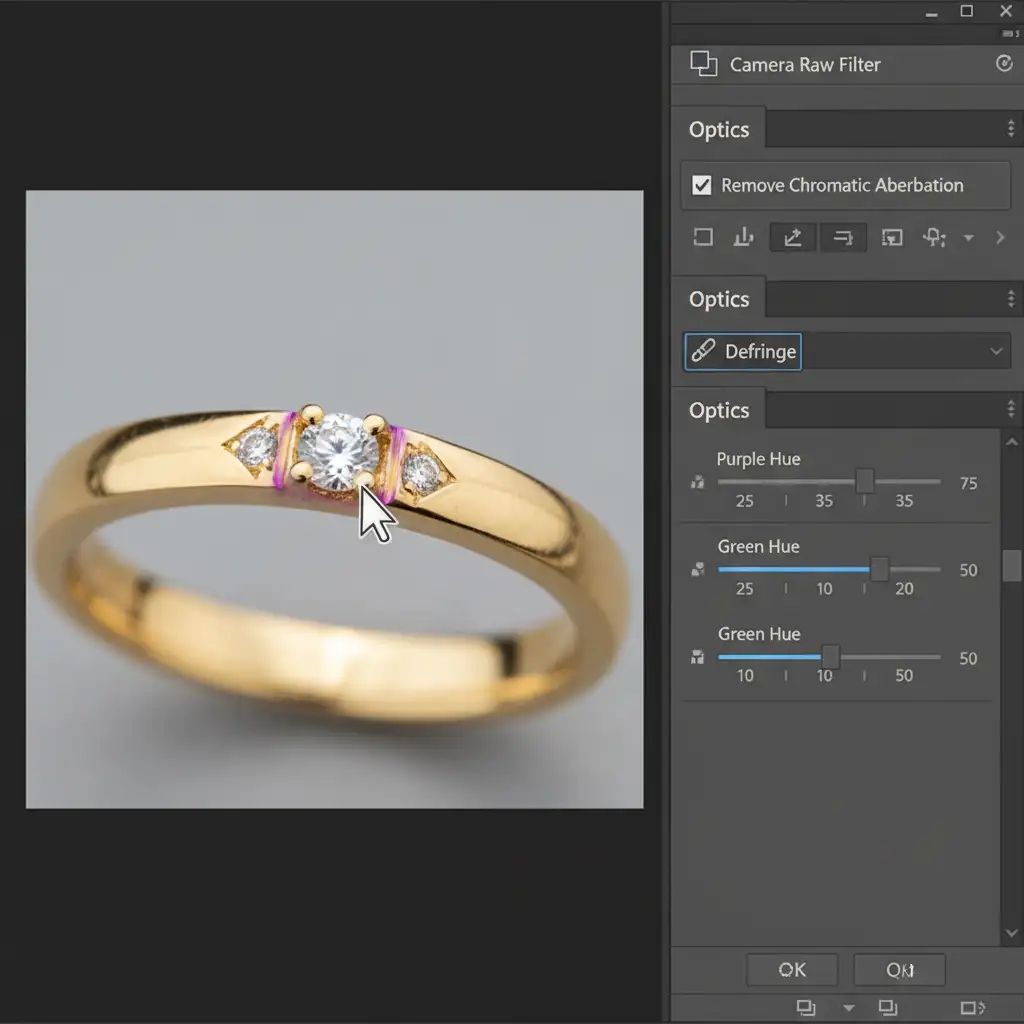Viewport: 1024px width, 1024px height.
Task: Select the Optics tab above the hue sliders
Action: [x=719, y=410]
